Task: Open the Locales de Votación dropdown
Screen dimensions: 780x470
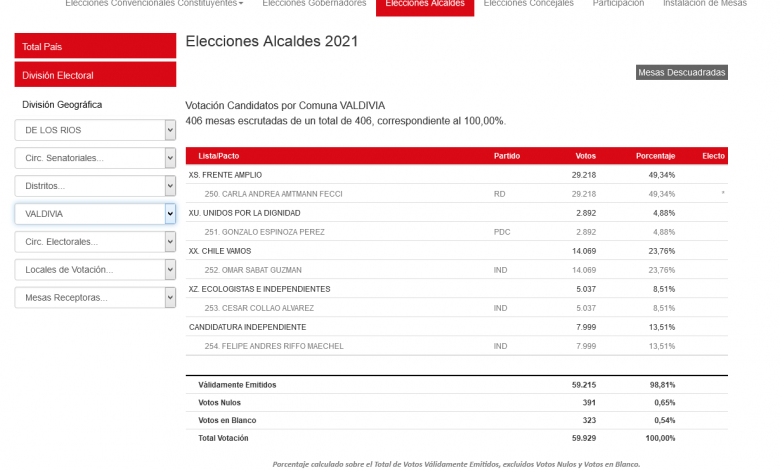Action: coord(95,270)
